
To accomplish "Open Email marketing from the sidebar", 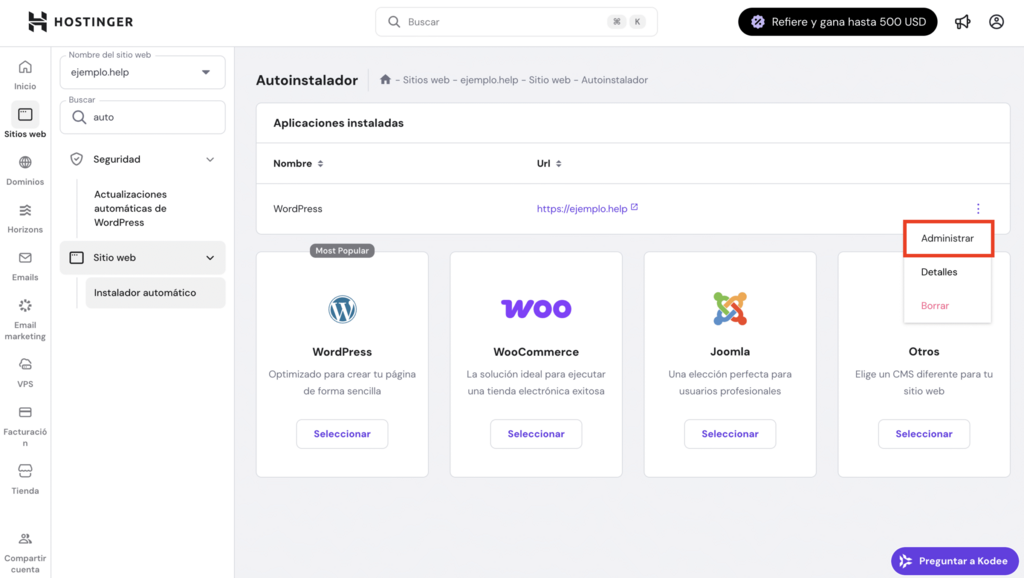I will click(x=24, y=318).
